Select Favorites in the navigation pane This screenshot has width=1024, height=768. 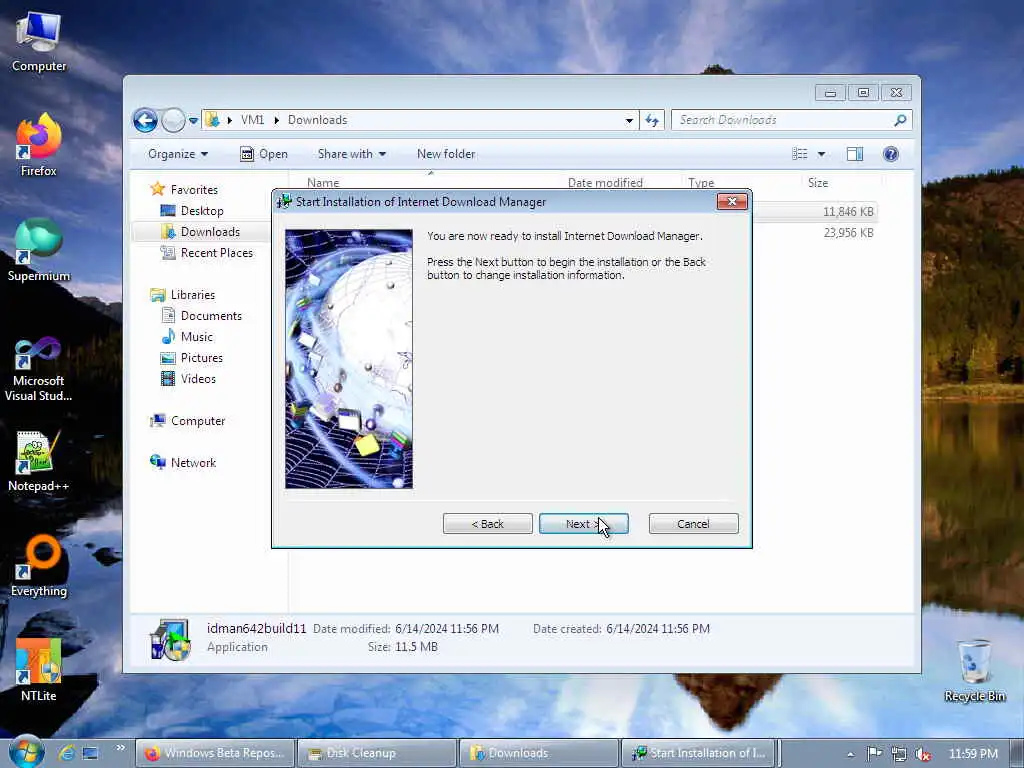tap(194, 189)
